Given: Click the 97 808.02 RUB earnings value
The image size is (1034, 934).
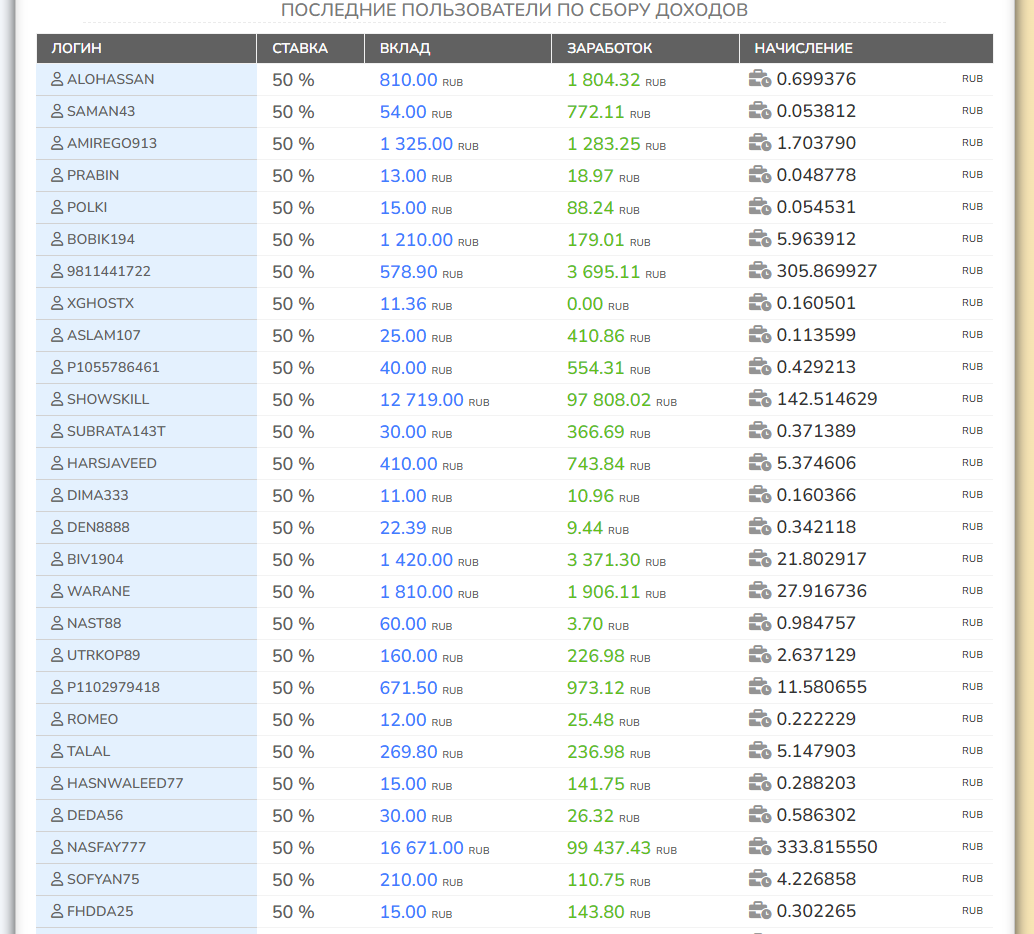Looking at the screenshot, I should tap(622, 400).
